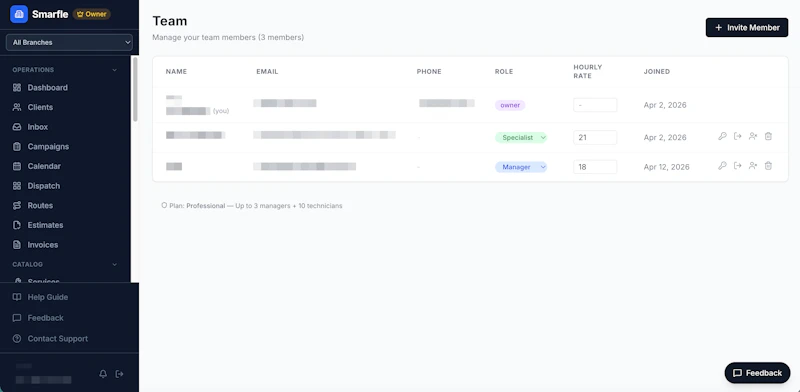The width and height of the screenshot is (800, 392).
Task: Click the Contact Support question icon
Action: tap(17, 339)
